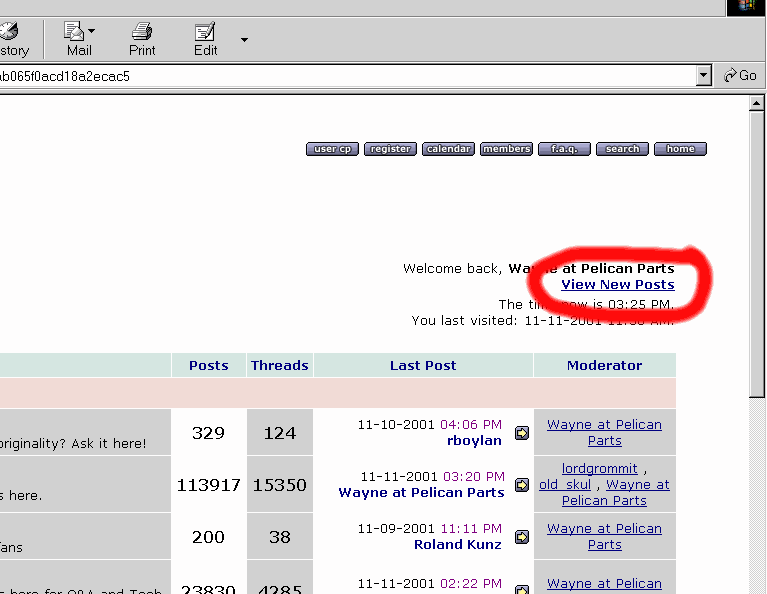Open the History toolbar button
Viewport: 767px width, 594px height.
[12, 40]
